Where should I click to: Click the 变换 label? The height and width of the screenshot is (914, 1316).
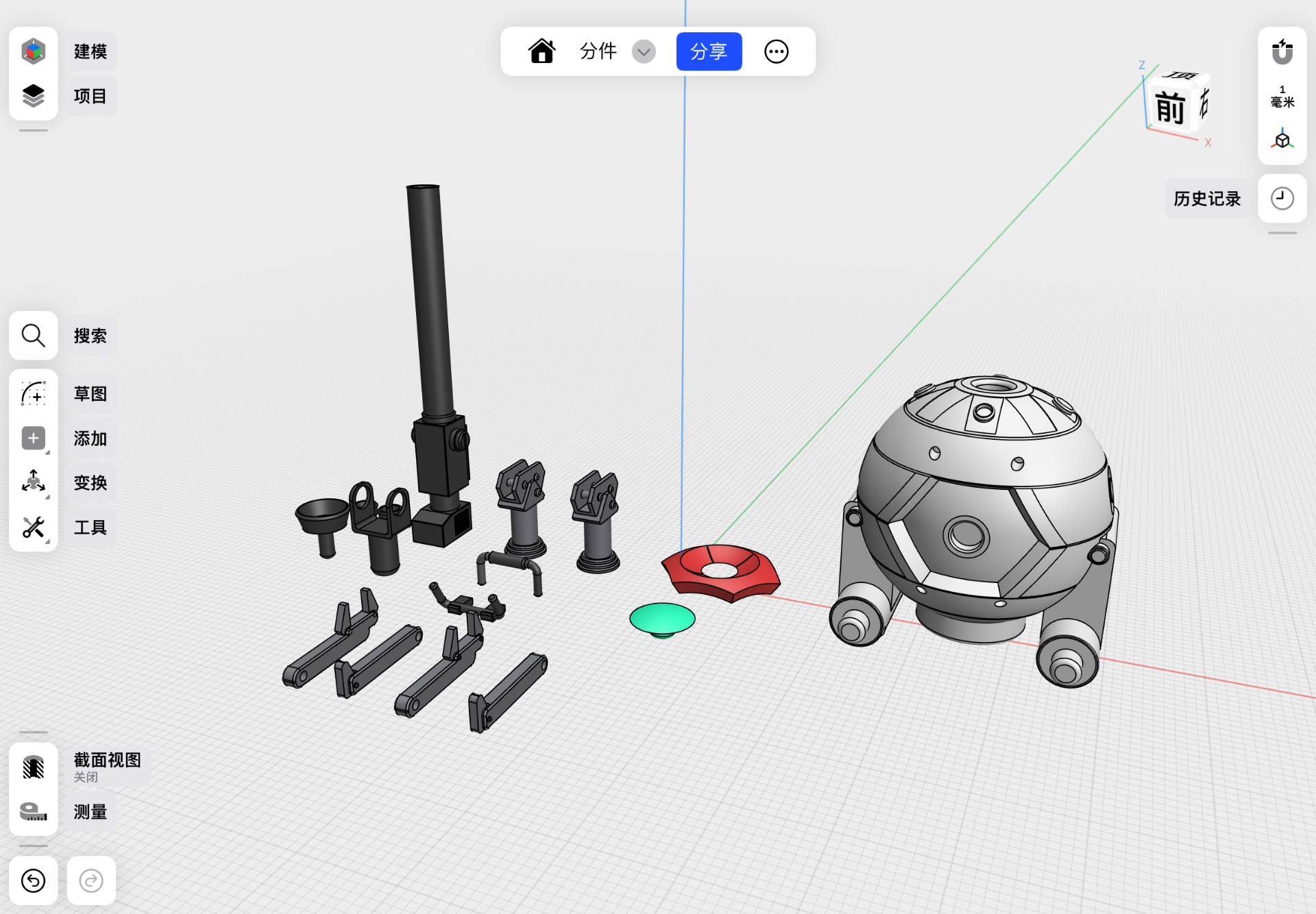(x=90, y=483)
